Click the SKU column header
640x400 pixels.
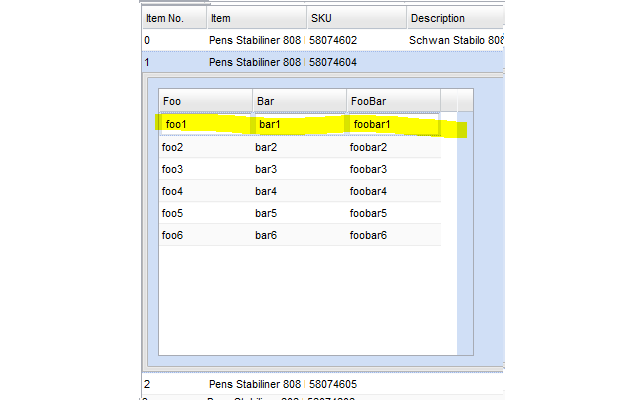[355, 18]
